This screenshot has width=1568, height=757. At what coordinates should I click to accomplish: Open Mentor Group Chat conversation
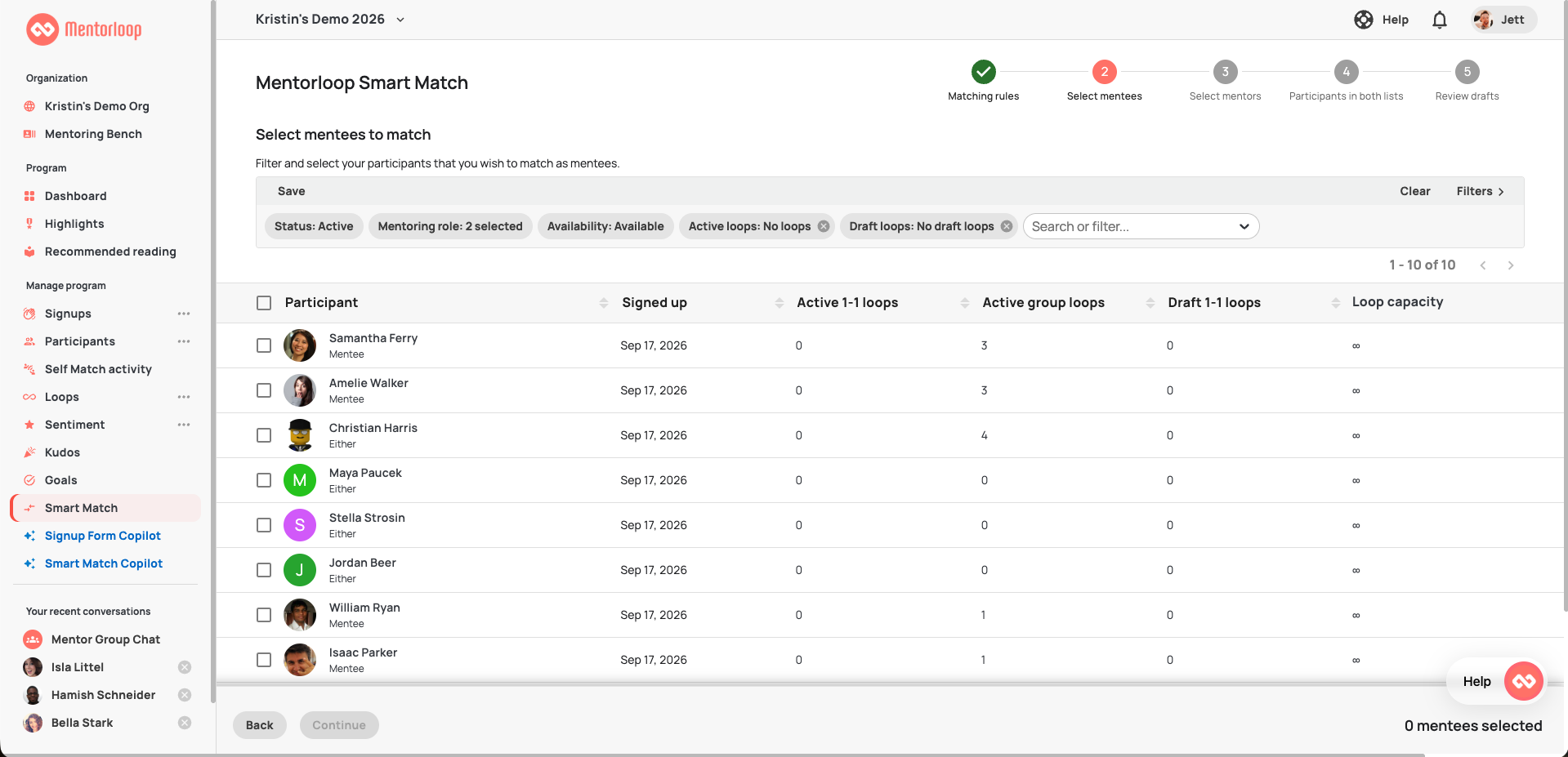pos(105,639)
